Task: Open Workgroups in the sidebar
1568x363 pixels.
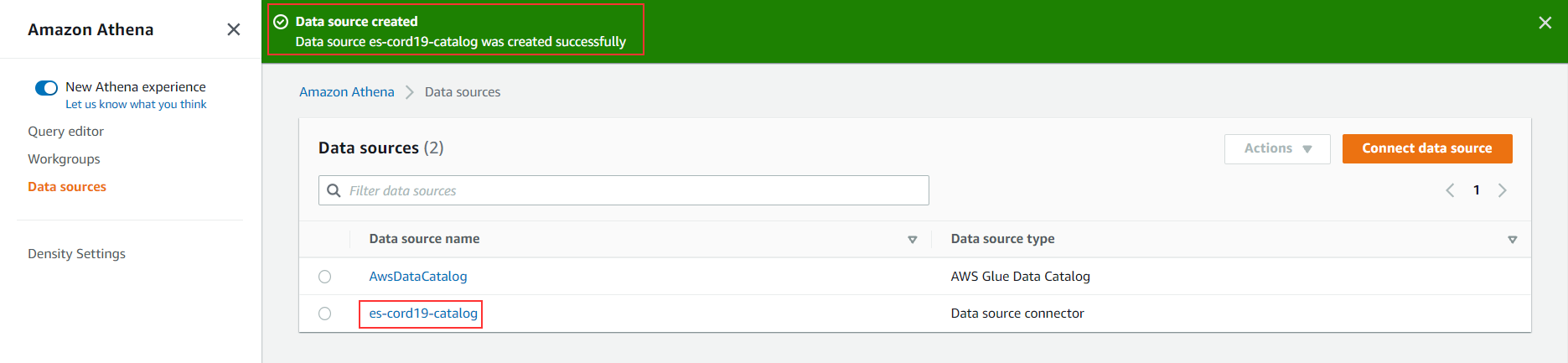Action: click(x=64, y=159)
